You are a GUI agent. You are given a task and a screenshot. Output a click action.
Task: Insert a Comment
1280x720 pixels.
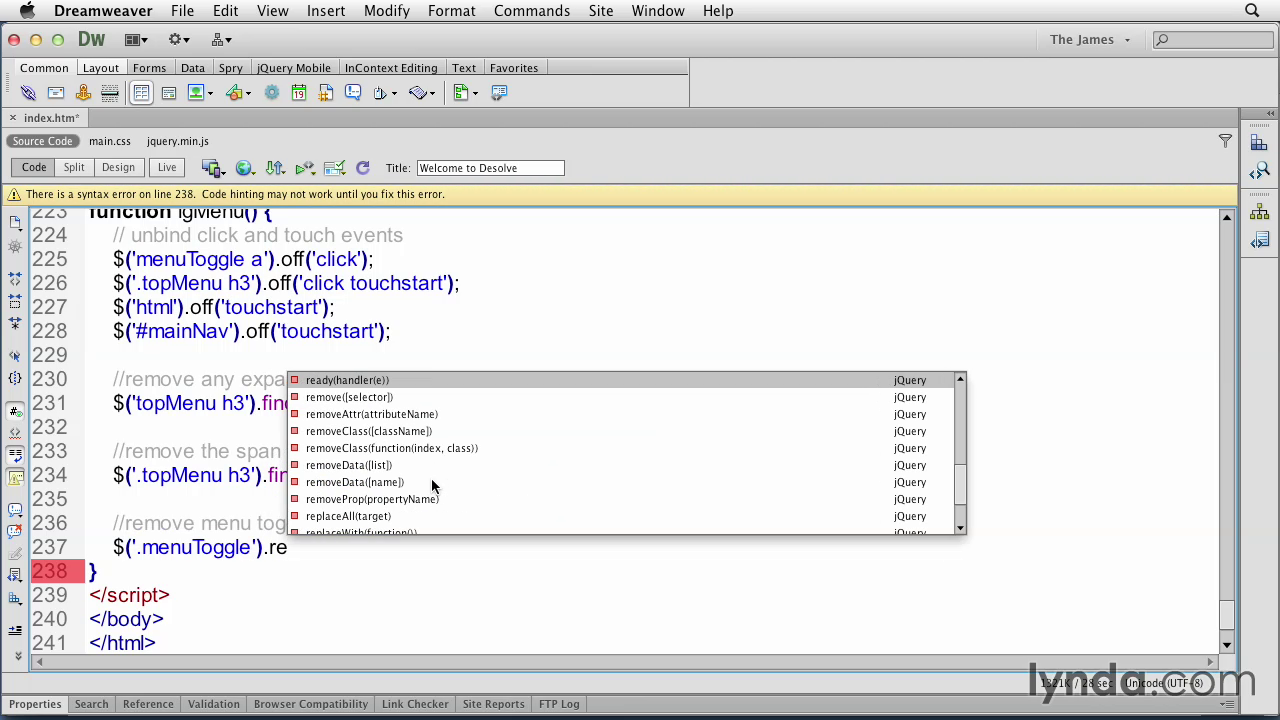[x=353, y=92]
